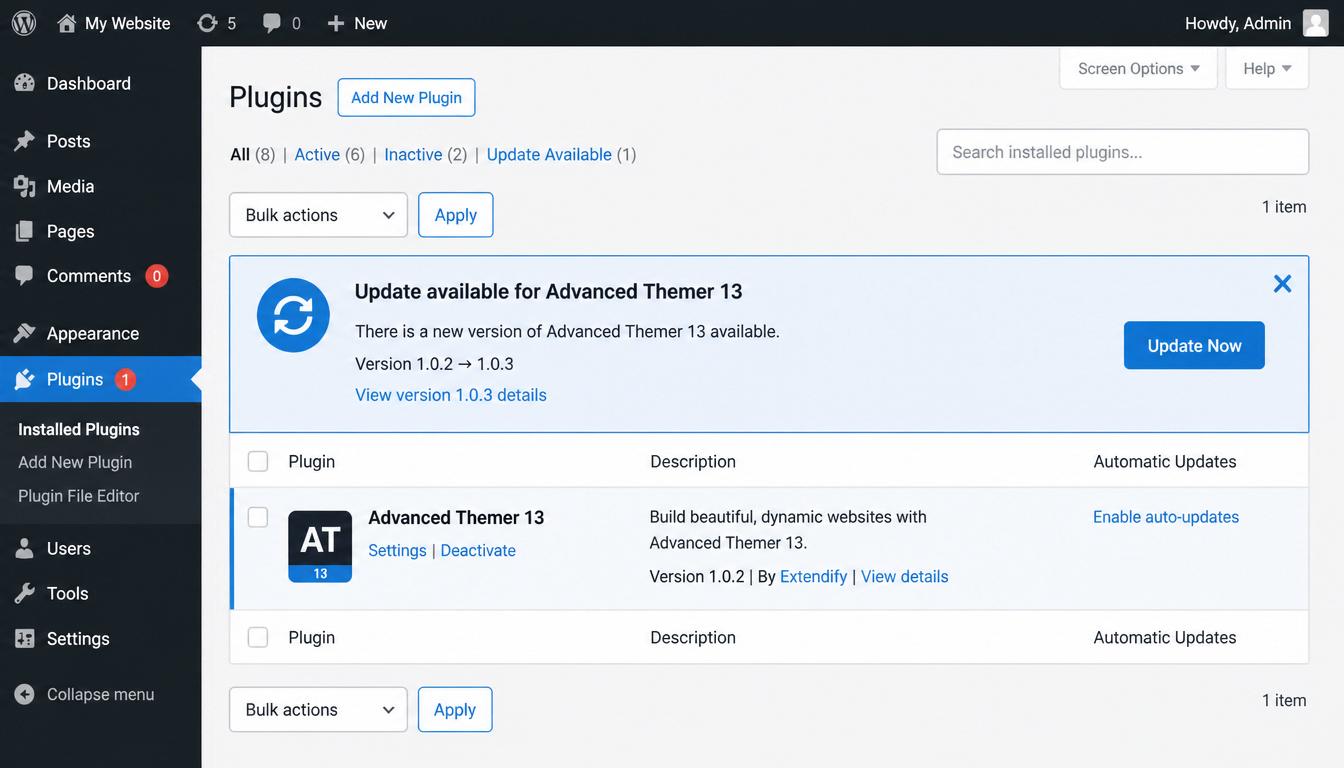Click the bottom Apply button
Screen dimensions: 1344x768
455,709
